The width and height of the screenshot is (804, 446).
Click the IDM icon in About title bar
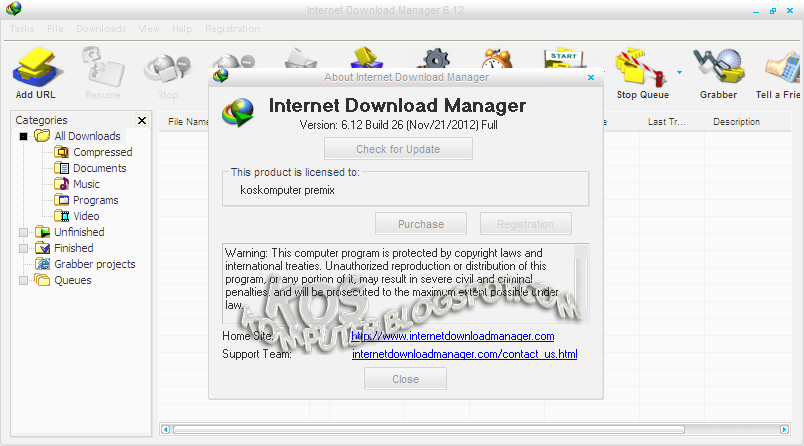220,76
